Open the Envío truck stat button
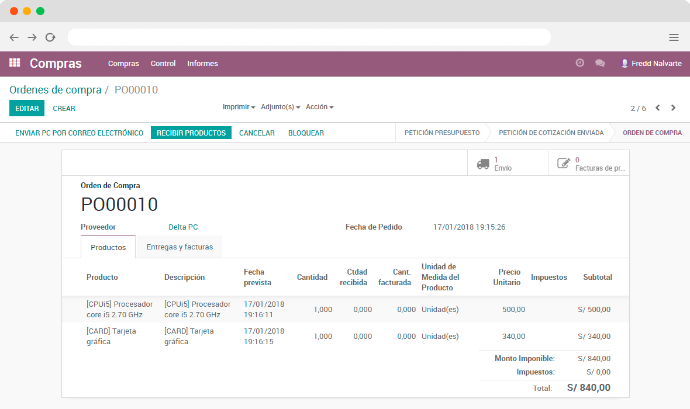Viewport: 690px width, 409px height. [508, 163]
